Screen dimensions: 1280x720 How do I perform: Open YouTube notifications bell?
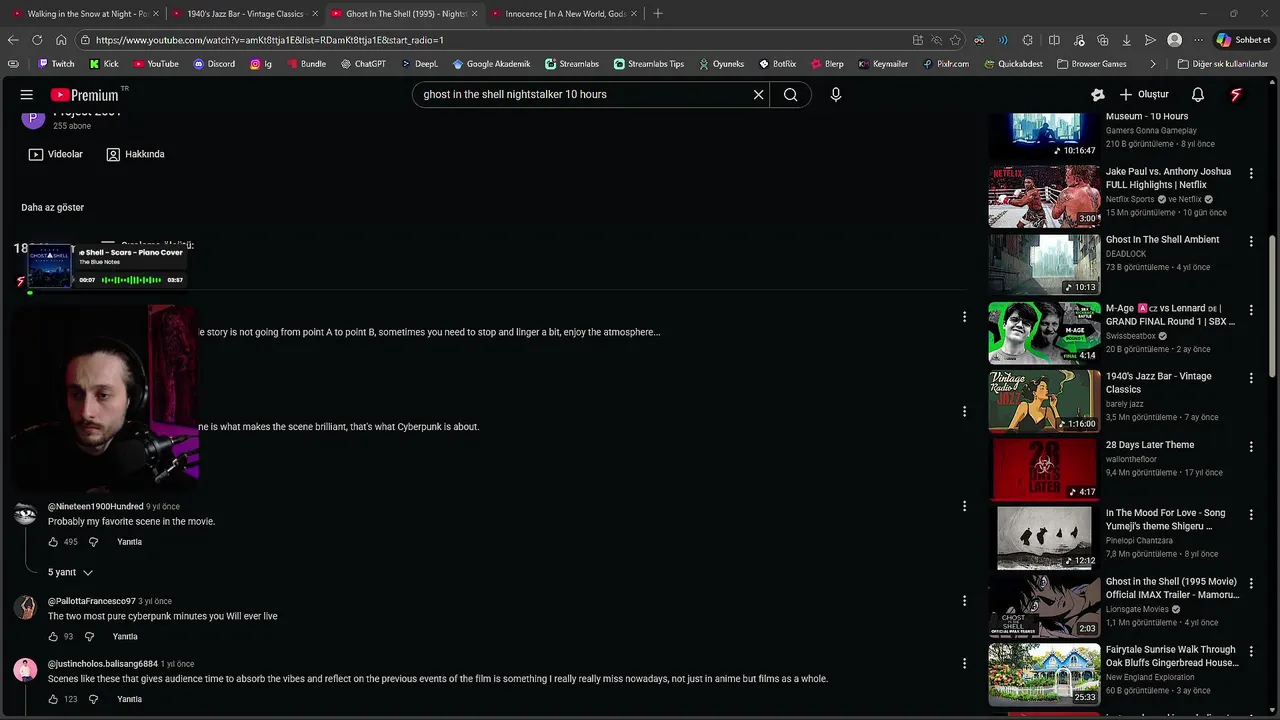(x=1198, y=95)
